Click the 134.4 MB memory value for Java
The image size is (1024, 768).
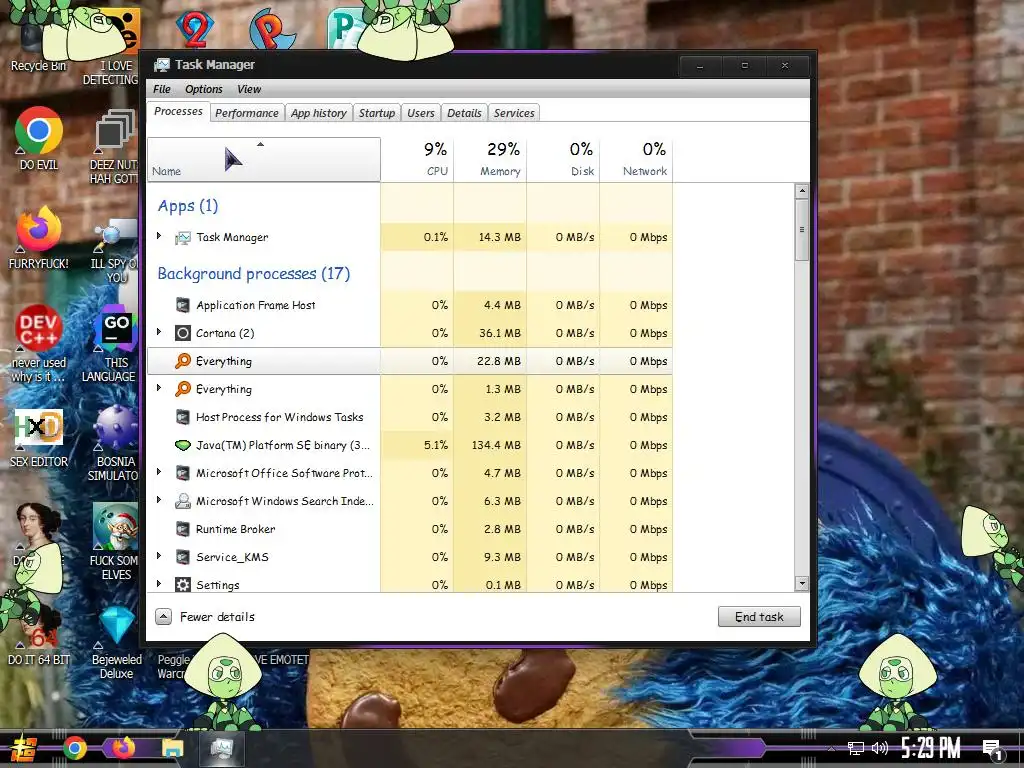[x=496, y=445]
